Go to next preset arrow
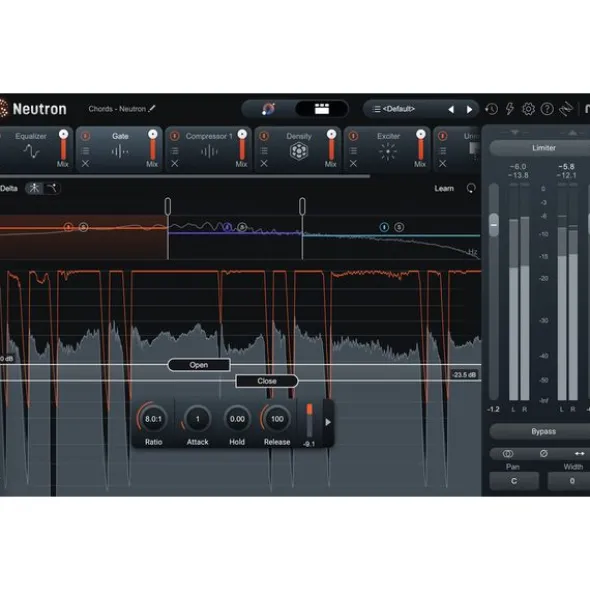The width and height of the screenshot is (590, 591). pyautogui.click(x=469, y=110)
